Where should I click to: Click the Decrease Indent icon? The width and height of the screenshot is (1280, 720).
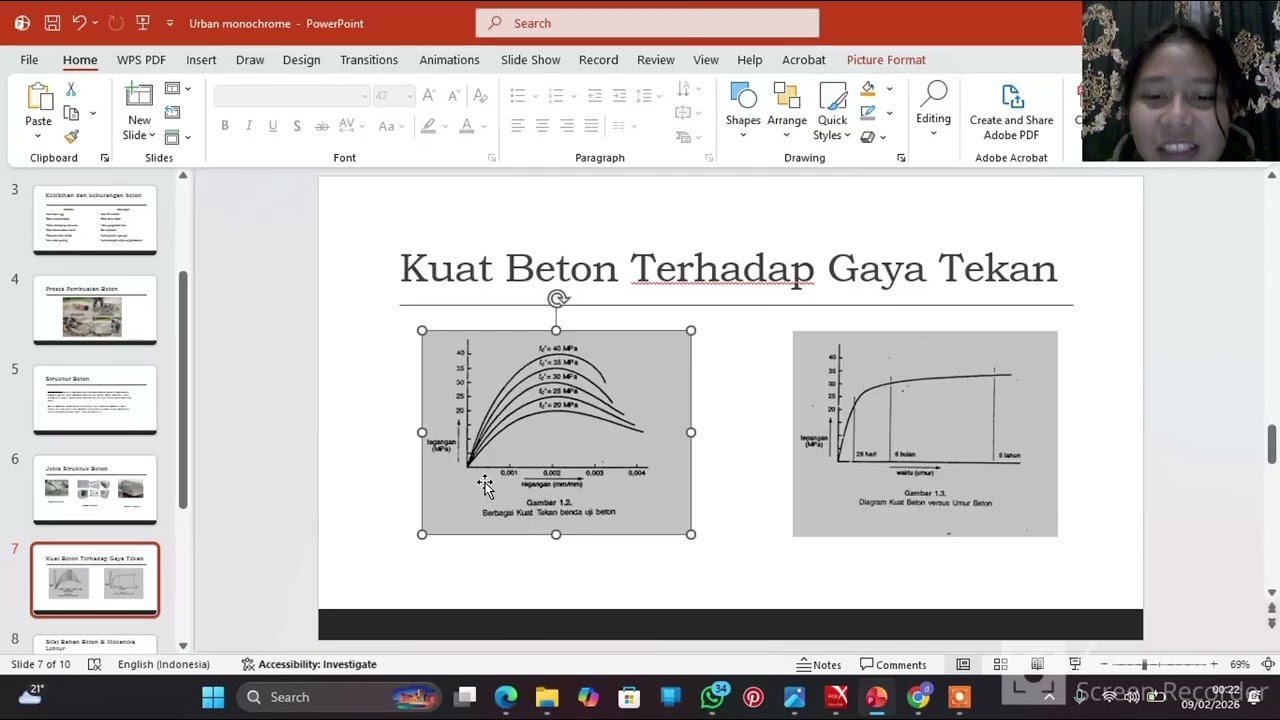(594, 96)
